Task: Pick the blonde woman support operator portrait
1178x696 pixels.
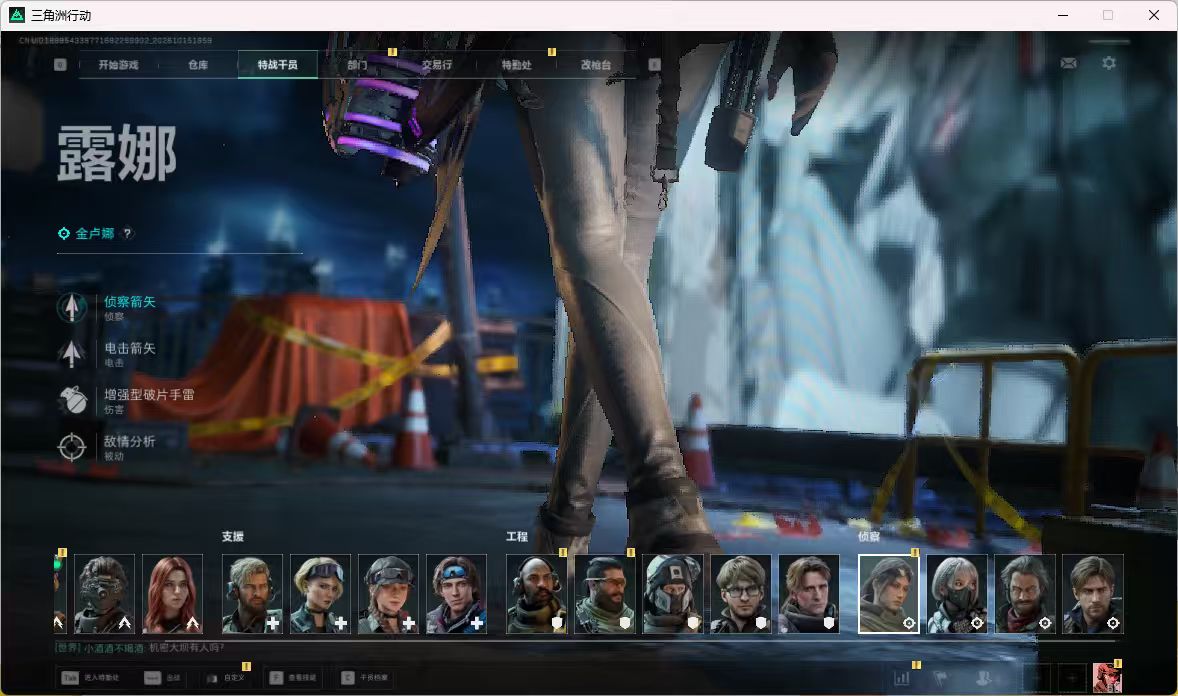Action: [x=320, y=594]
